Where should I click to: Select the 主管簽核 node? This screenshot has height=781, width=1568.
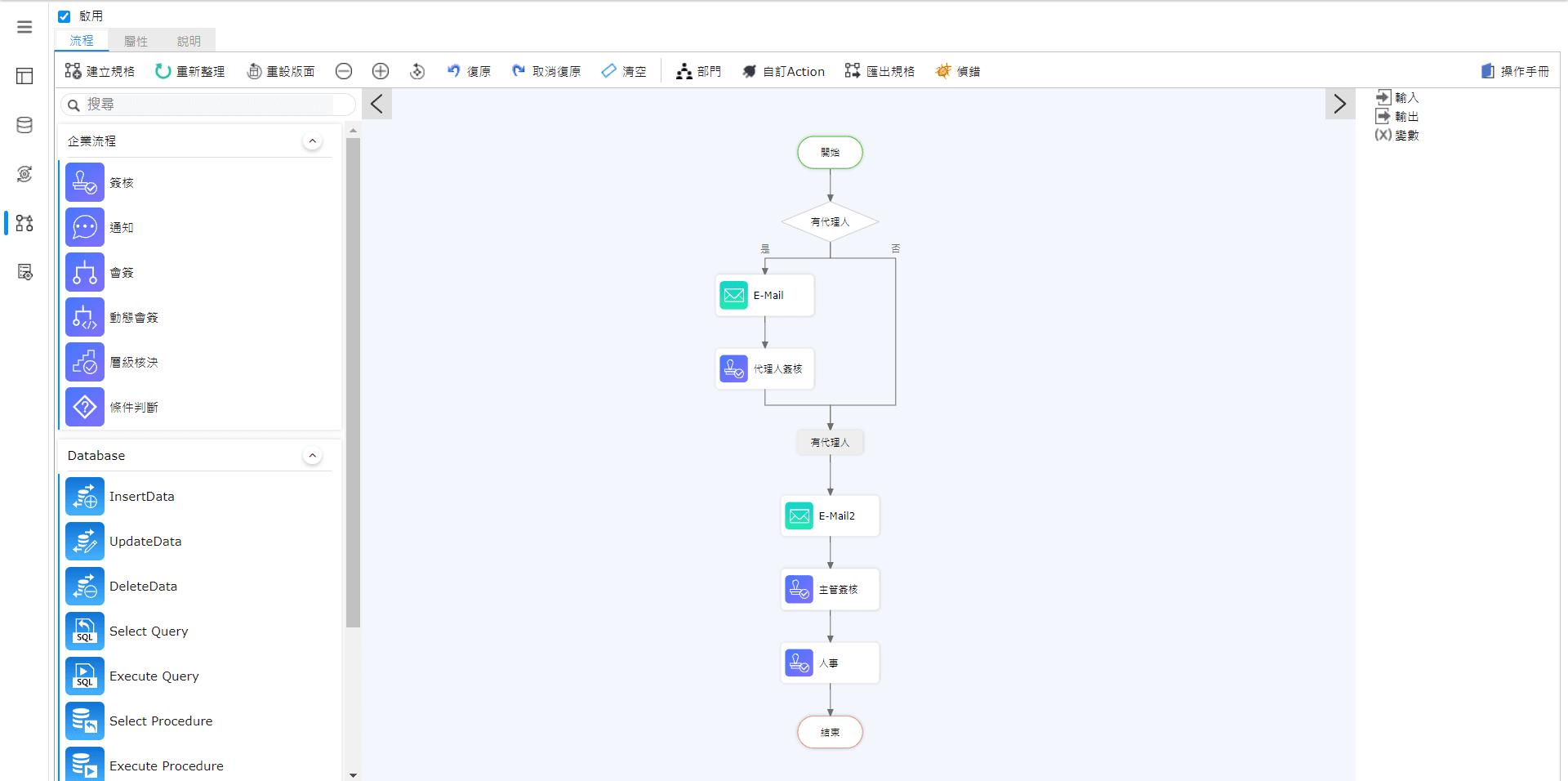point(830,589)
